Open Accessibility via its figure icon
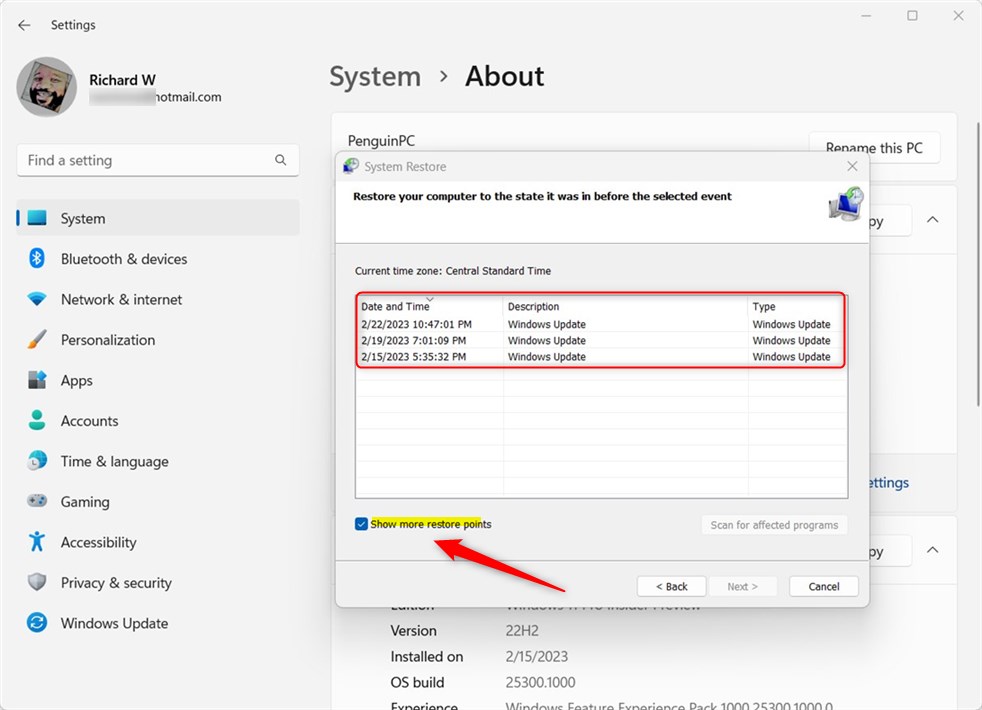 (37, 542)
